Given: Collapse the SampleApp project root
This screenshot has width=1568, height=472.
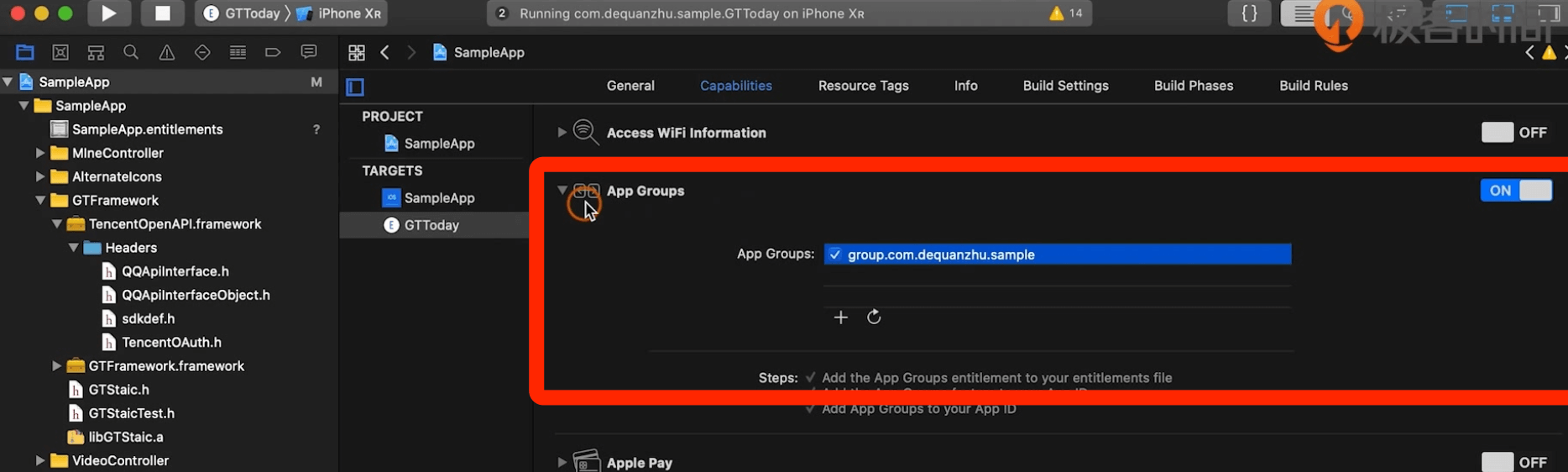Looking at the screenshot, I should click(x=8, y=81).
